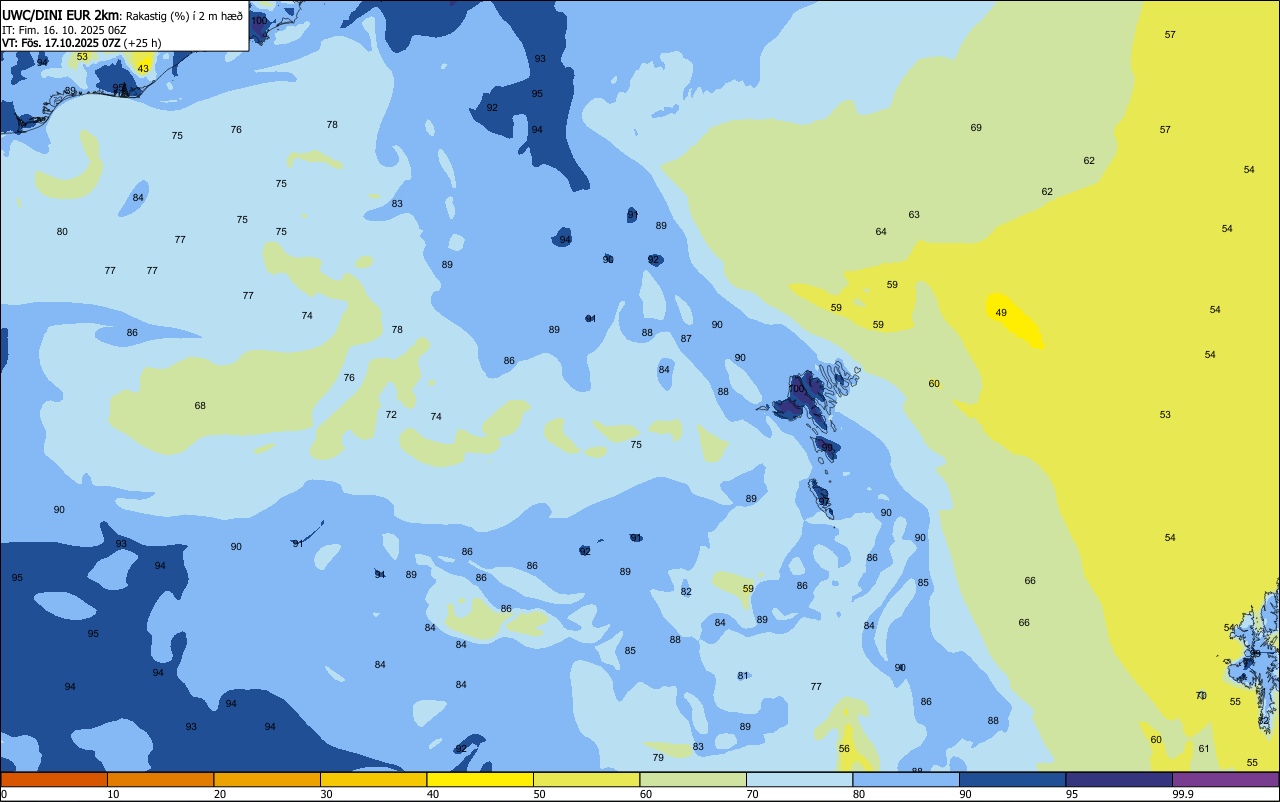Click the humidity value '56' on the map
The height and width of the screenshot is (802, 1280).
844,749
